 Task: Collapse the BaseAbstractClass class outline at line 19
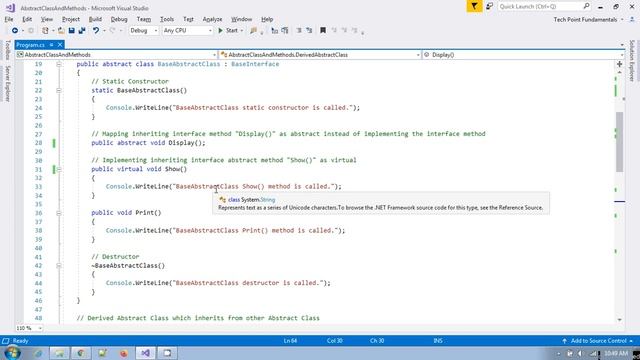coord(59,64)
